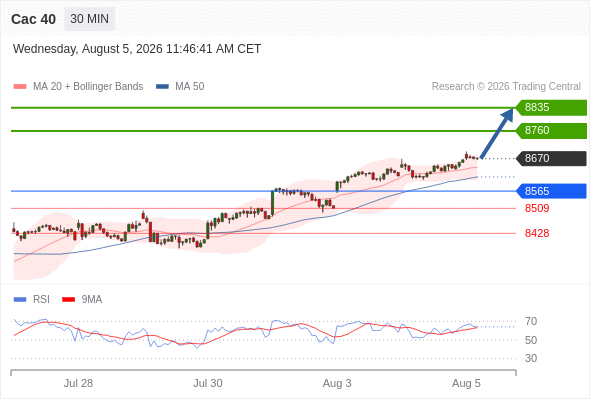590x400 pixels.
Task: Click the Aug 3 date axis label
Action: [337, 383]
